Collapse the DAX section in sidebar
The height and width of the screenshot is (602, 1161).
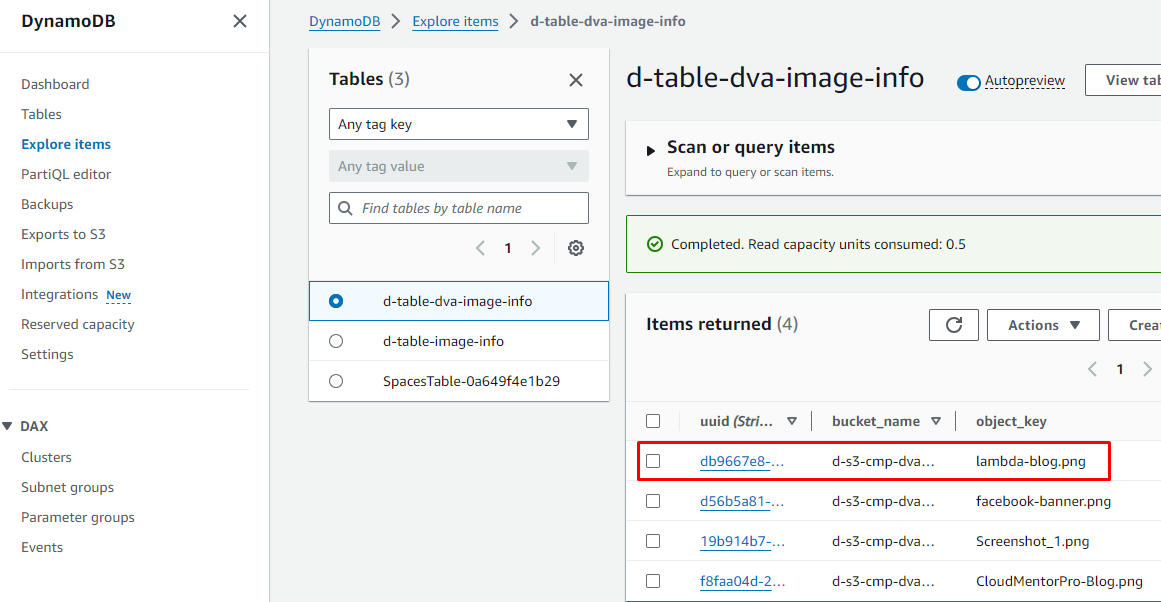(8, 426)
